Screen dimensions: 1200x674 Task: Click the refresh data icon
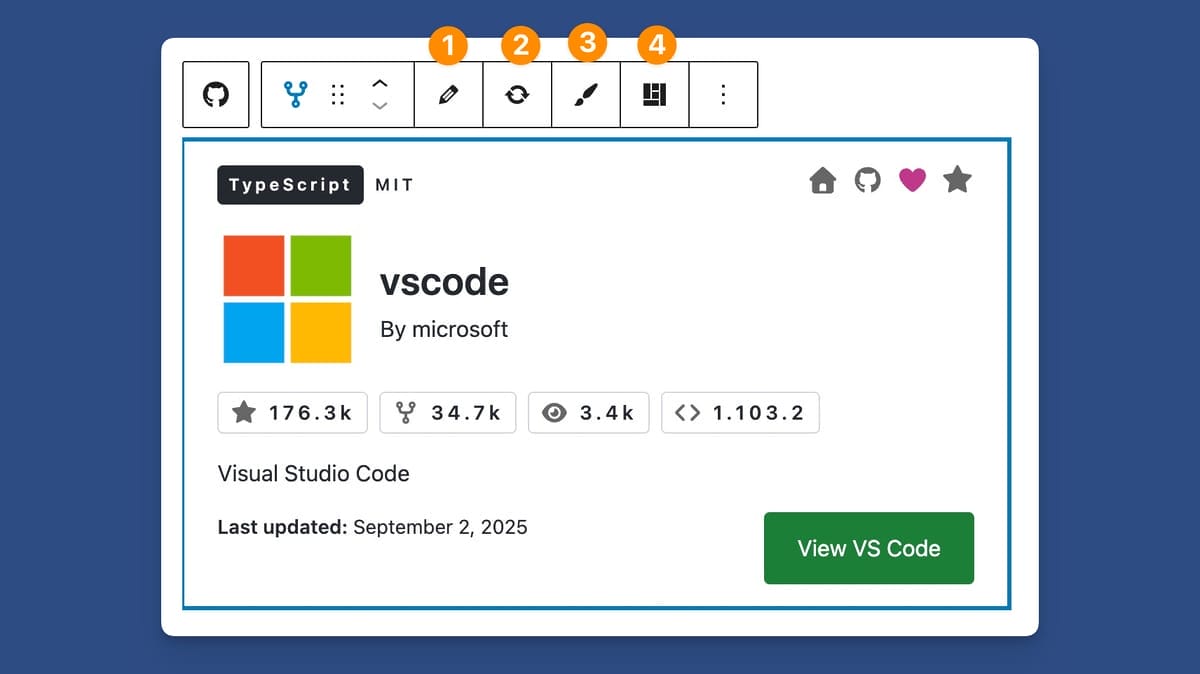pos(517,95)
